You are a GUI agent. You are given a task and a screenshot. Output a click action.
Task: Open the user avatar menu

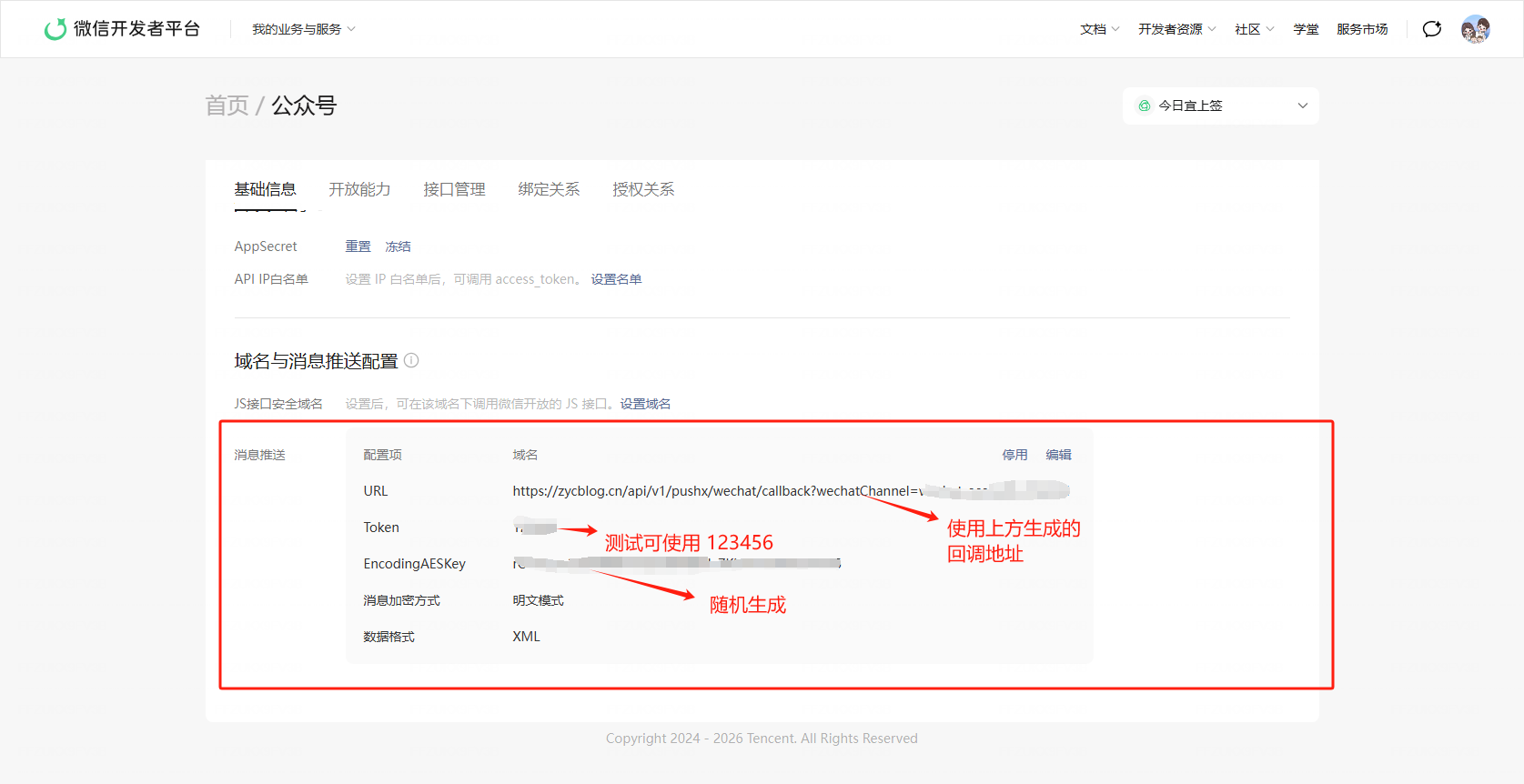[x=1476, y=29]
